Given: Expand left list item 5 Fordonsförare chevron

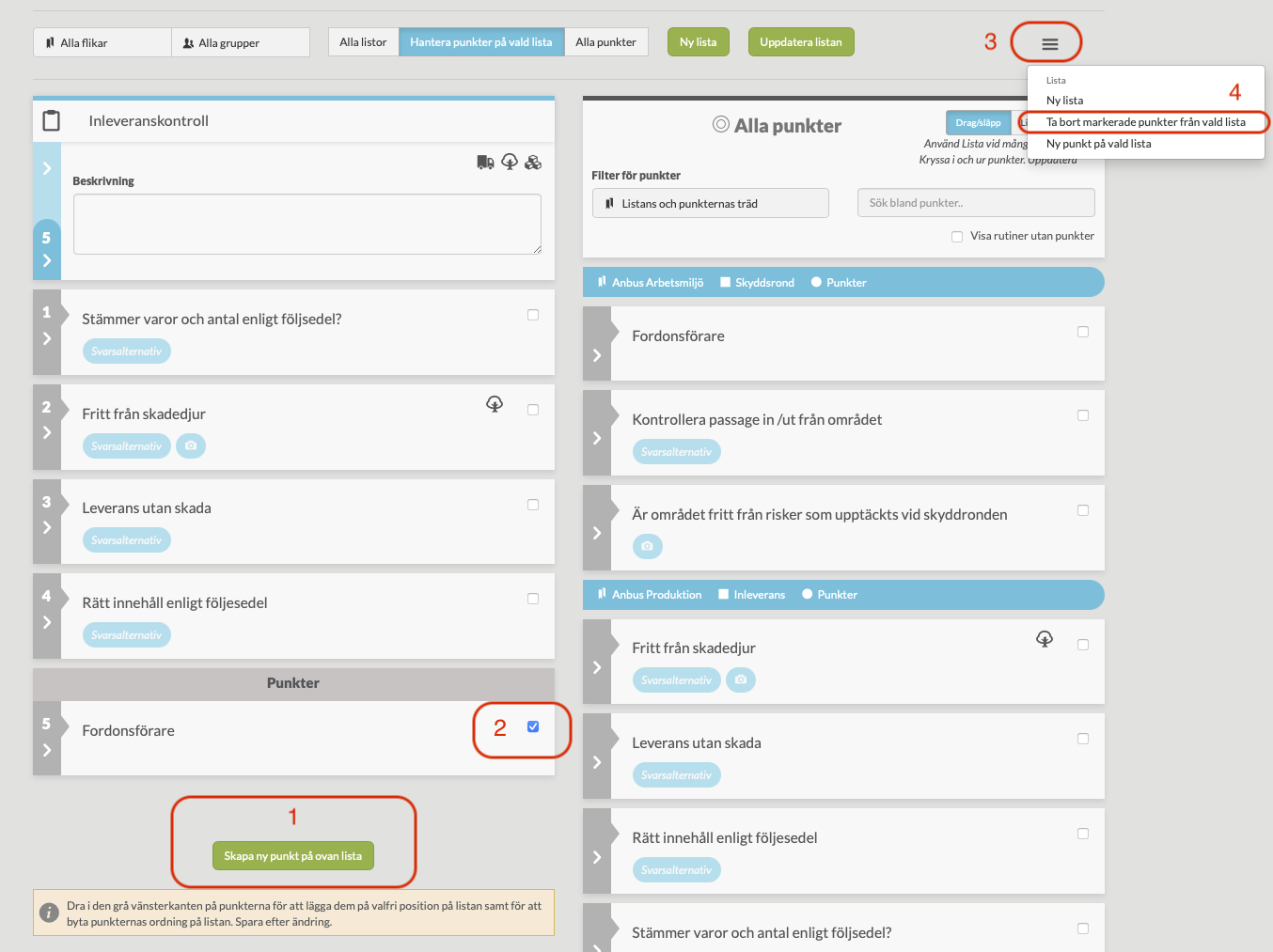Looking at the screenshot, I should tap(47, 750).
